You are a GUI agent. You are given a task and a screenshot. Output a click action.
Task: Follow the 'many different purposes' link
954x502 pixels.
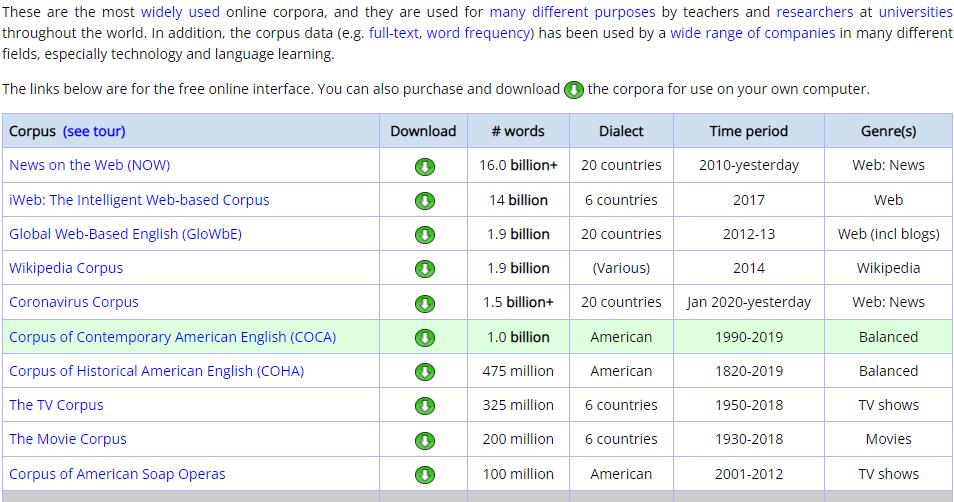tap(572, 12)
